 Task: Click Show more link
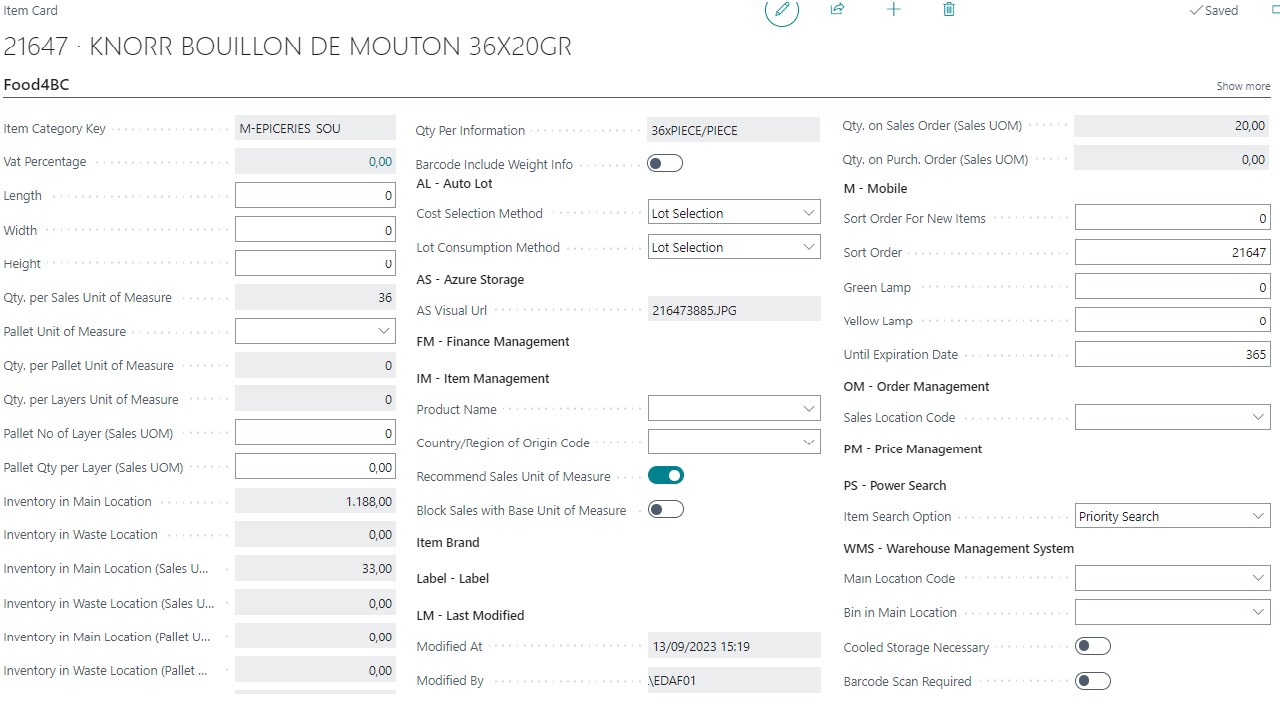pyautogui.click(x=1243, y=86)
